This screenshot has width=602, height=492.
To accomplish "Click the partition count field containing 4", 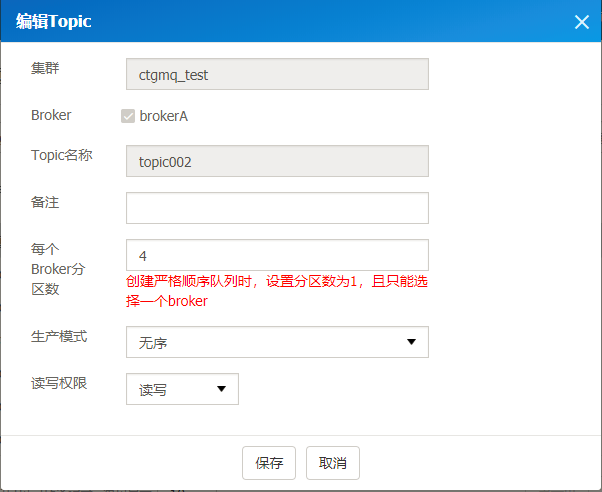I will 277,255.
